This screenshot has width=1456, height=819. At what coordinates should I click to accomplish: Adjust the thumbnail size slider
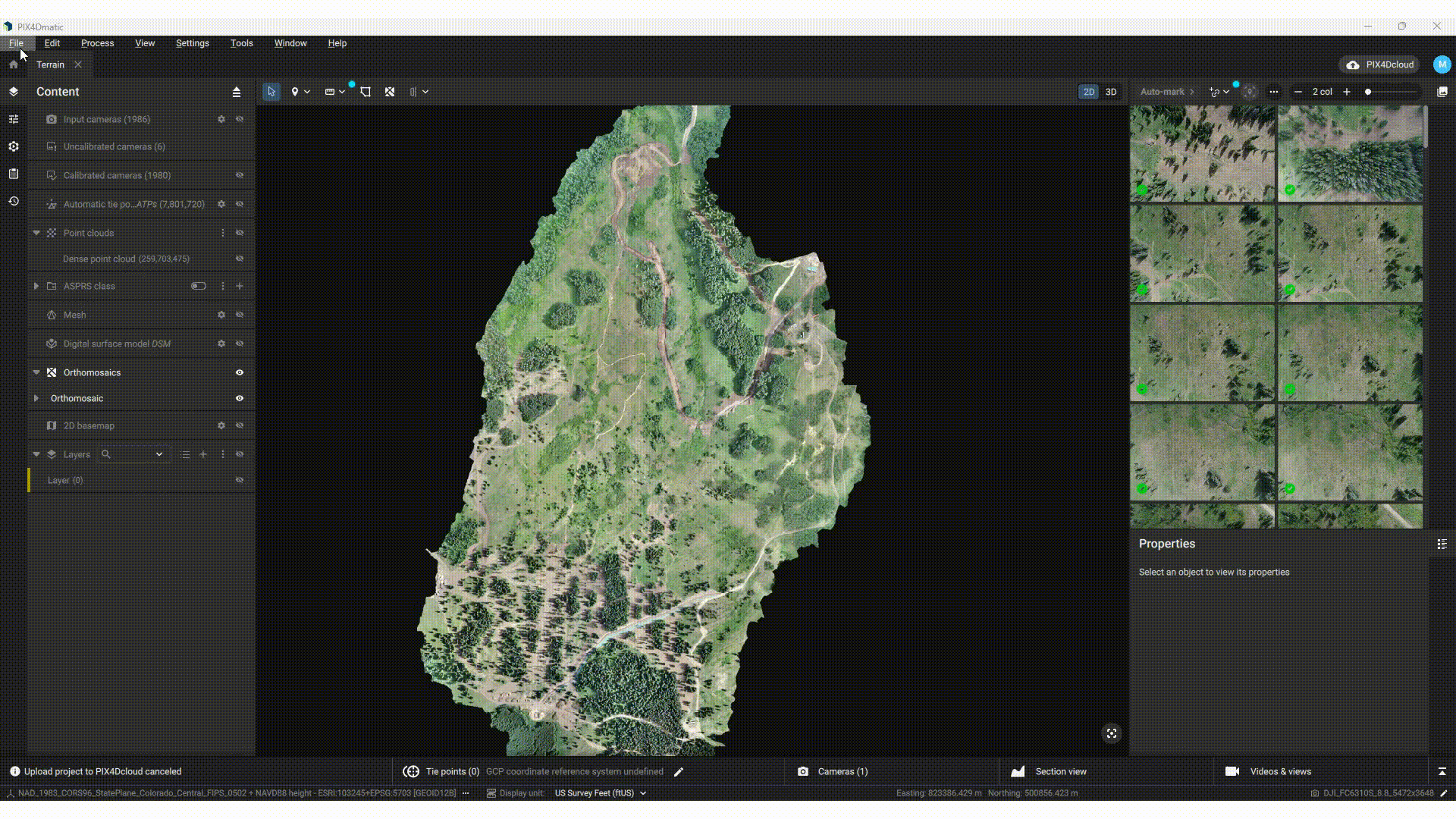(x=1369, y=92)
